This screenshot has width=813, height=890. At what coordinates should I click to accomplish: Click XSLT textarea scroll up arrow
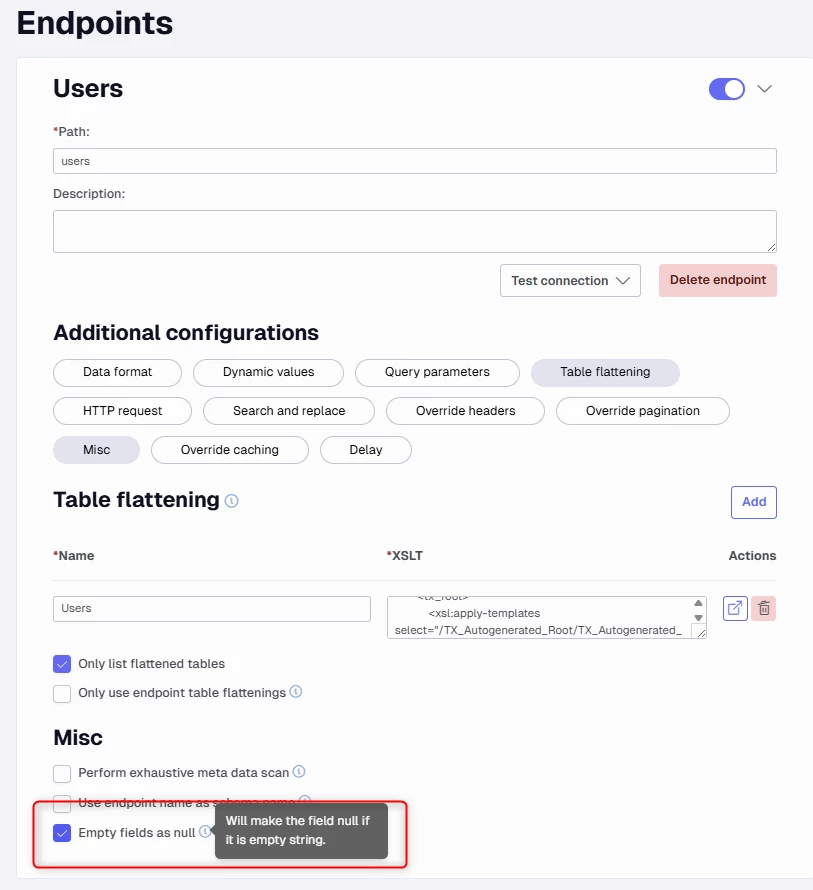tap(699, 603)
